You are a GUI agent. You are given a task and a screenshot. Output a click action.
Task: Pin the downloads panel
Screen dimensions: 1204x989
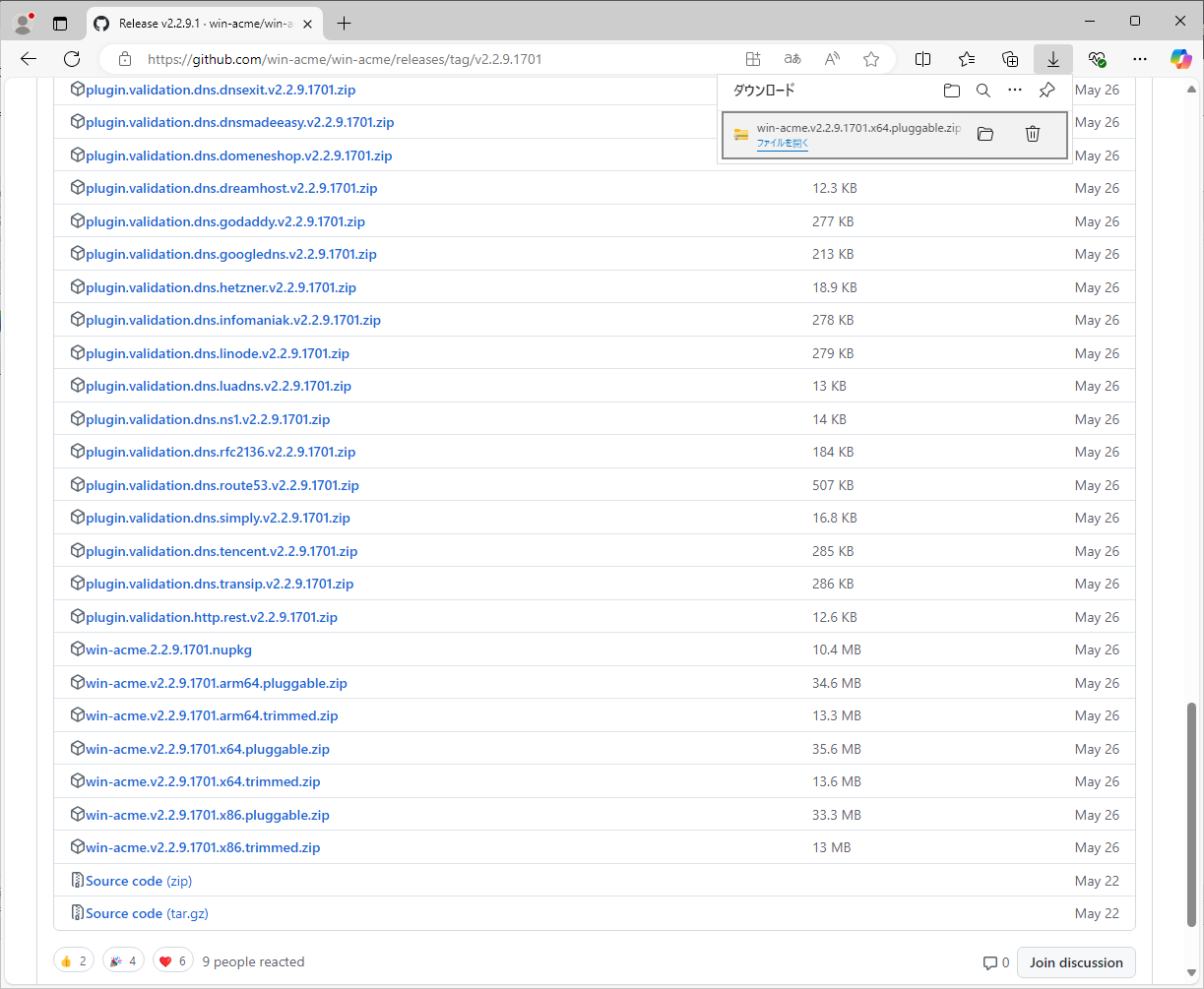(x=1047, y=91)
